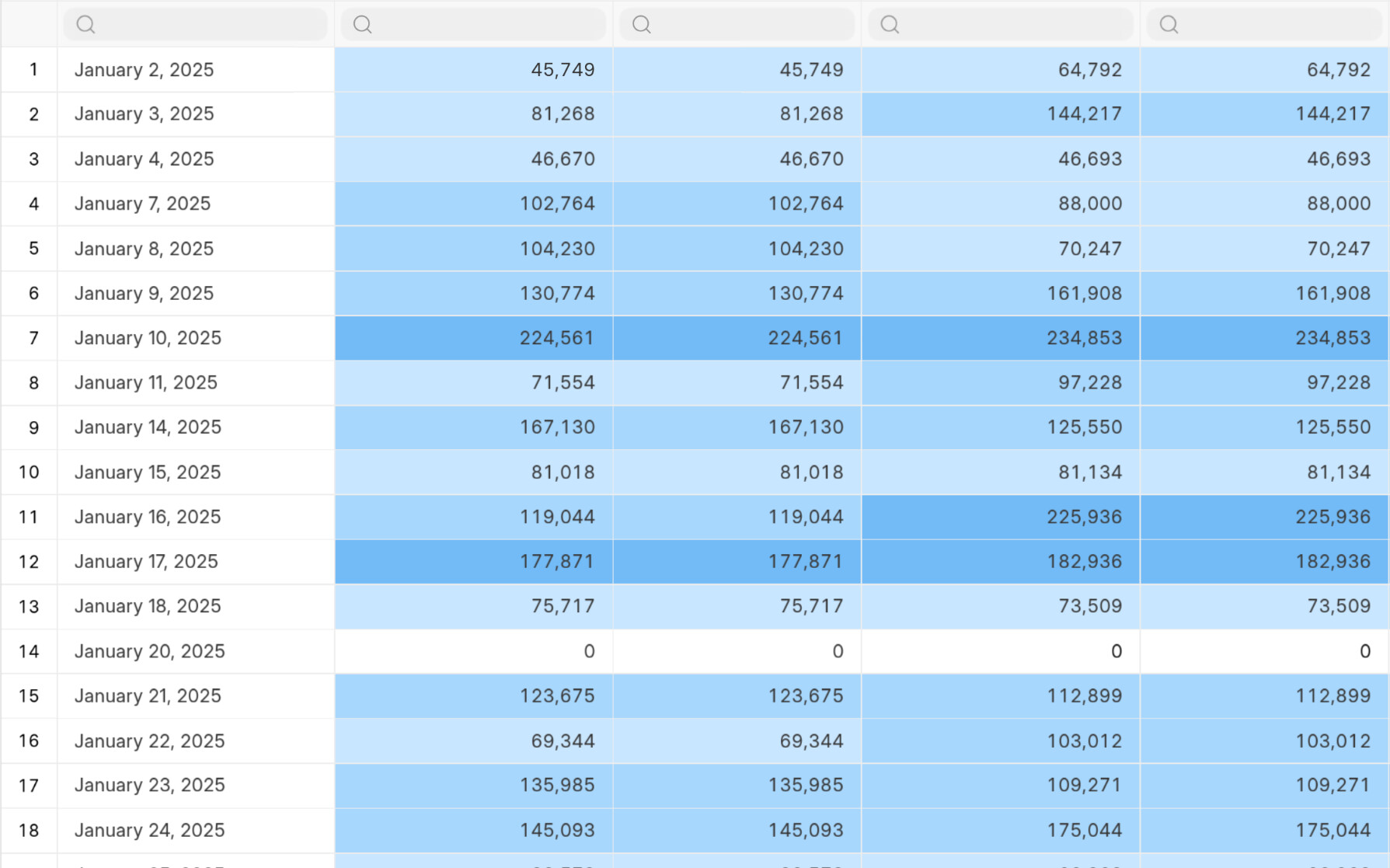The width and height of the screenshot is (1390, 868).
Task: Select row number 10
Action: (30, 472)
